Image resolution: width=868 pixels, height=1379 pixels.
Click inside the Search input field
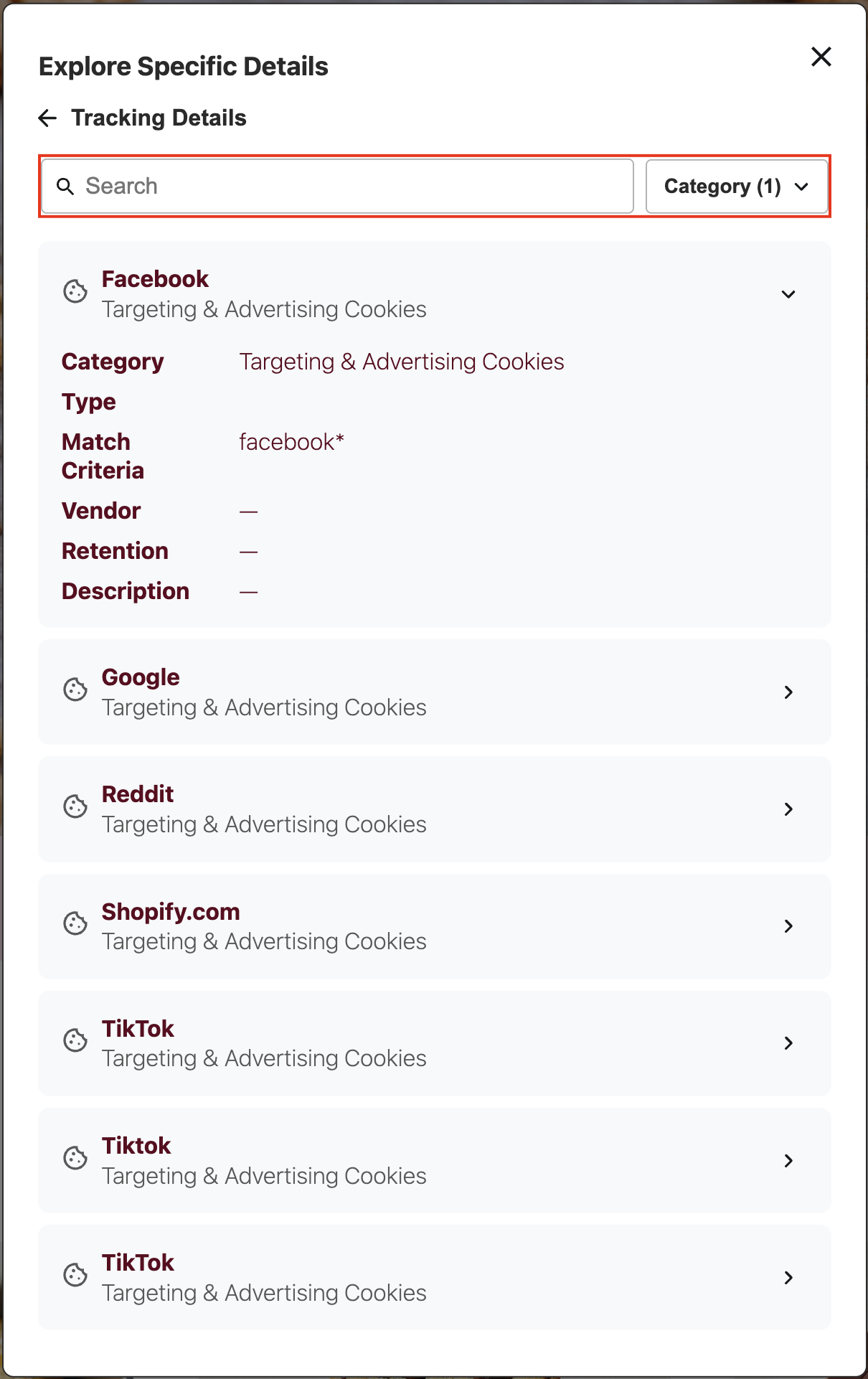(287, 186)
